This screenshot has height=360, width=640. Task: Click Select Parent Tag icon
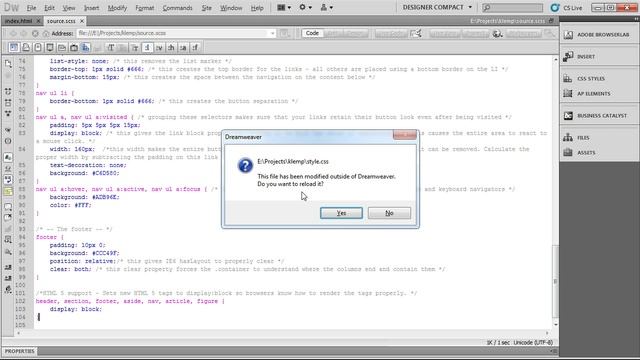[x=8, y=130]
